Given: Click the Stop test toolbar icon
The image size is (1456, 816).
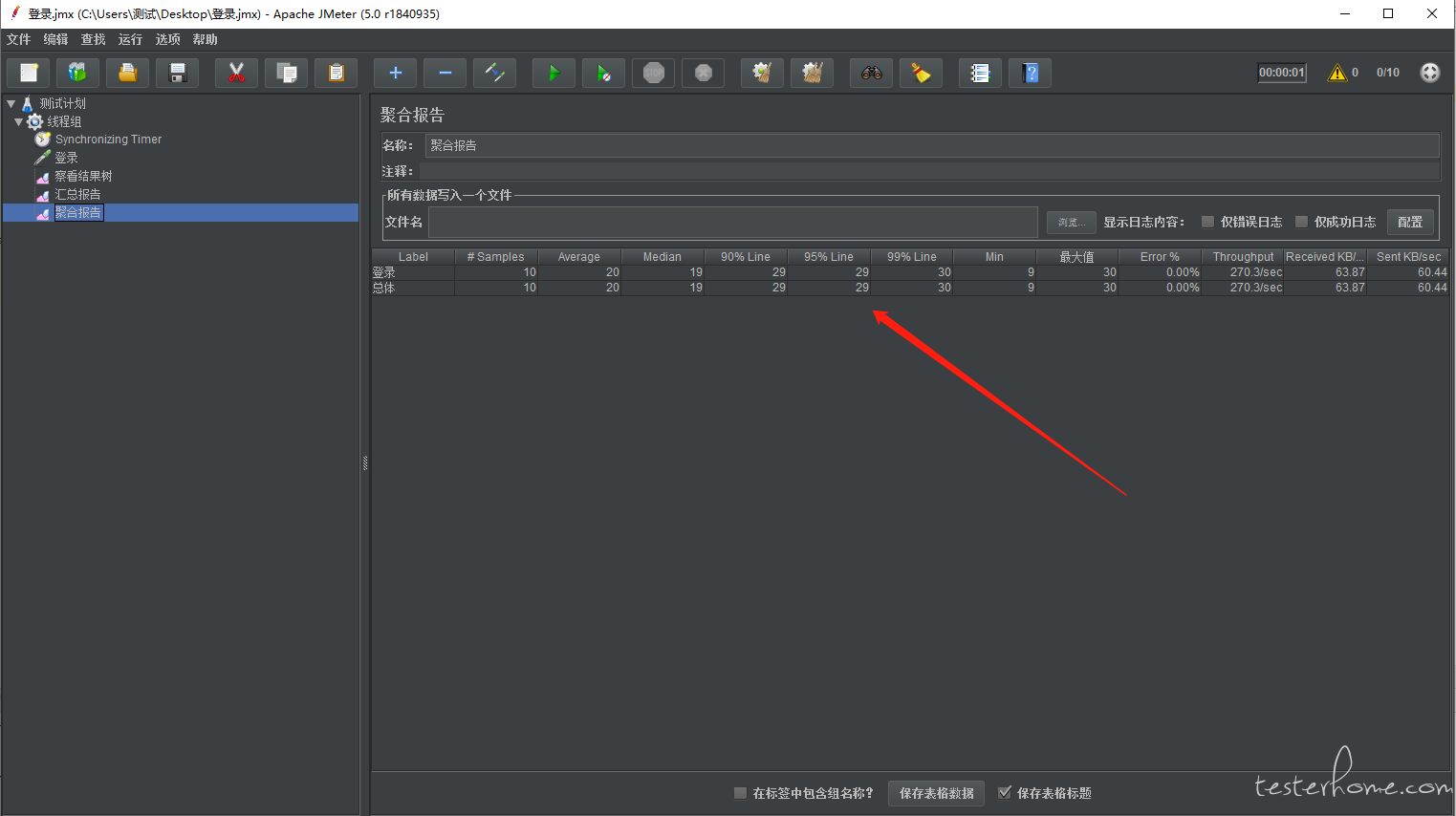Looking at the screenshot, I should coord(654,73).
